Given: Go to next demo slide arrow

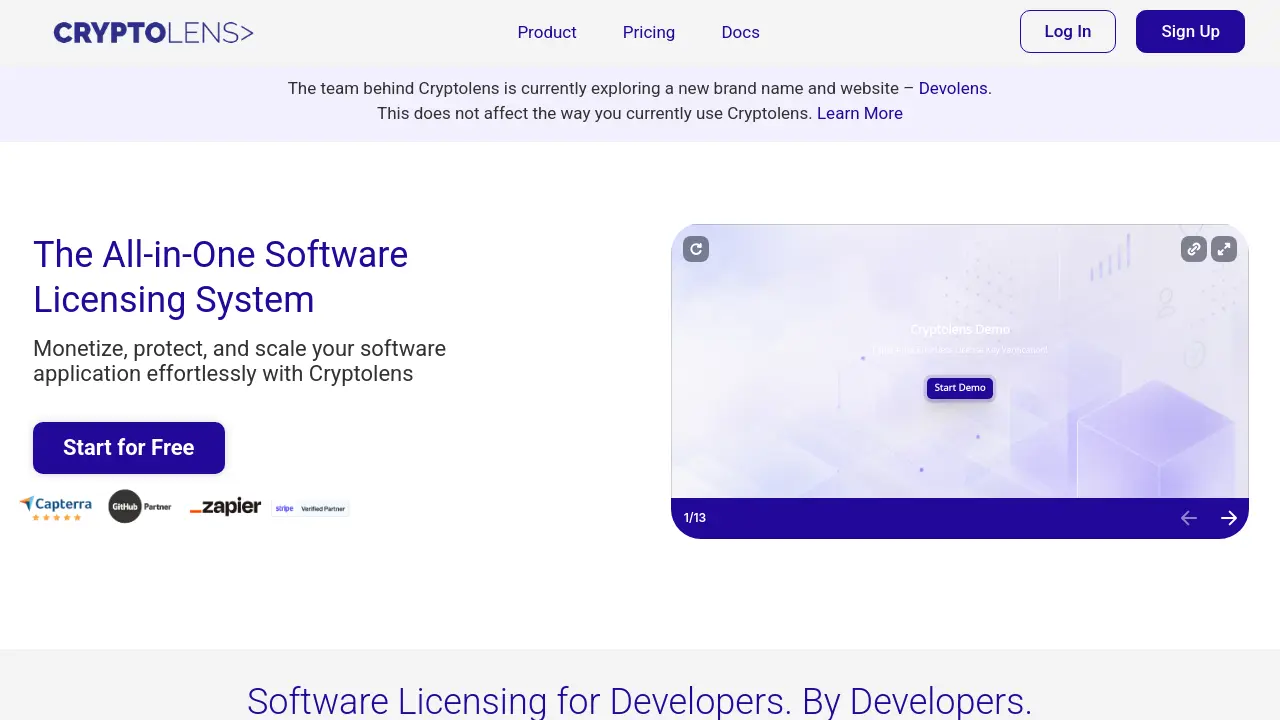Looking at the screenshot, I should (1229, 518).
